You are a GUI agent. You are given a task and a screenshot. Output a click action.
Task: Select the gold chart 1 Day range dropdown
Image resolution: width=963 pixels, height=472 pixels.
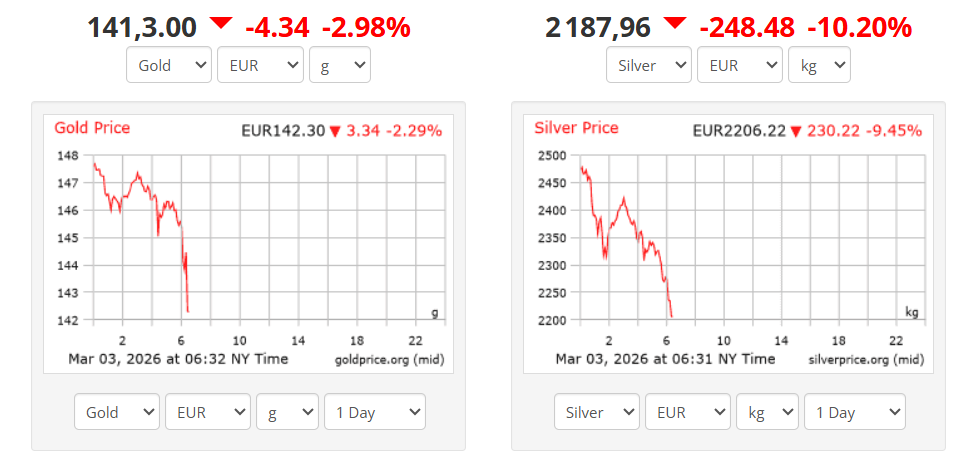[374, 412]
